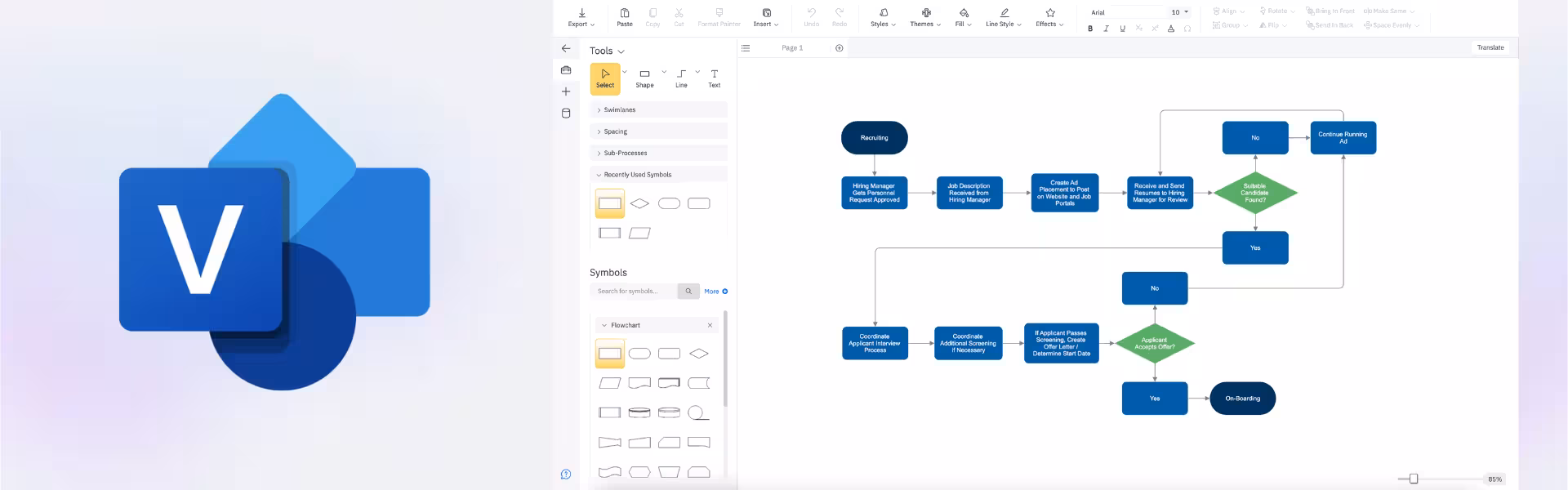Click the back arrow in sidebar
The image size is (1568, 490).
point(566,48)
